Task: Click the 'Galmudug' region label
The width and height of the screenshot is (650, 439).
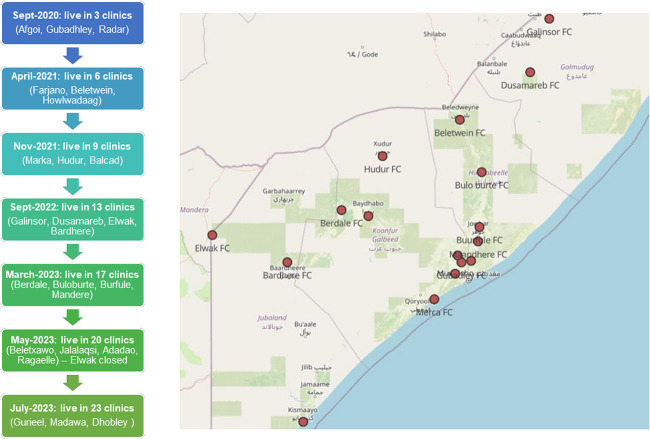Action: coord(577,67)
